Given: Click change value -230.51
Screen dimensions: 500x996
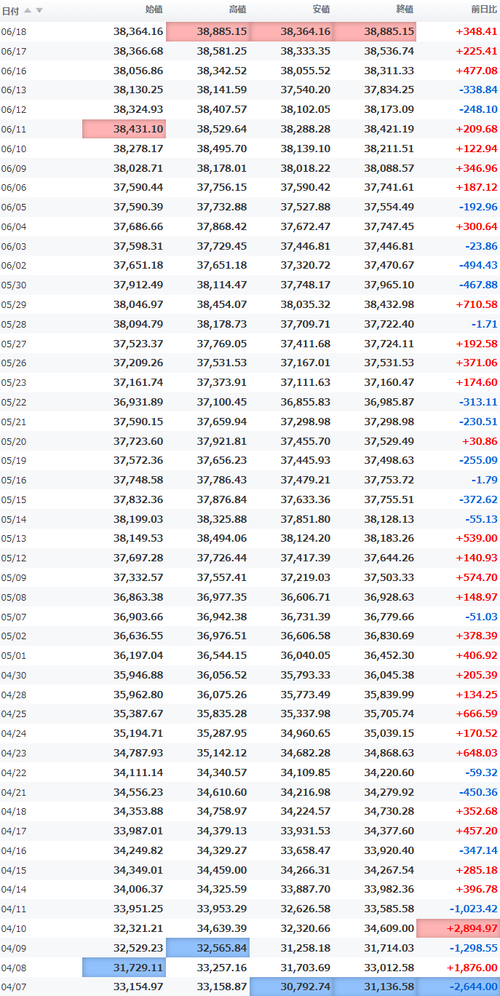Looking at the screenshot, I should pos(478,421).
